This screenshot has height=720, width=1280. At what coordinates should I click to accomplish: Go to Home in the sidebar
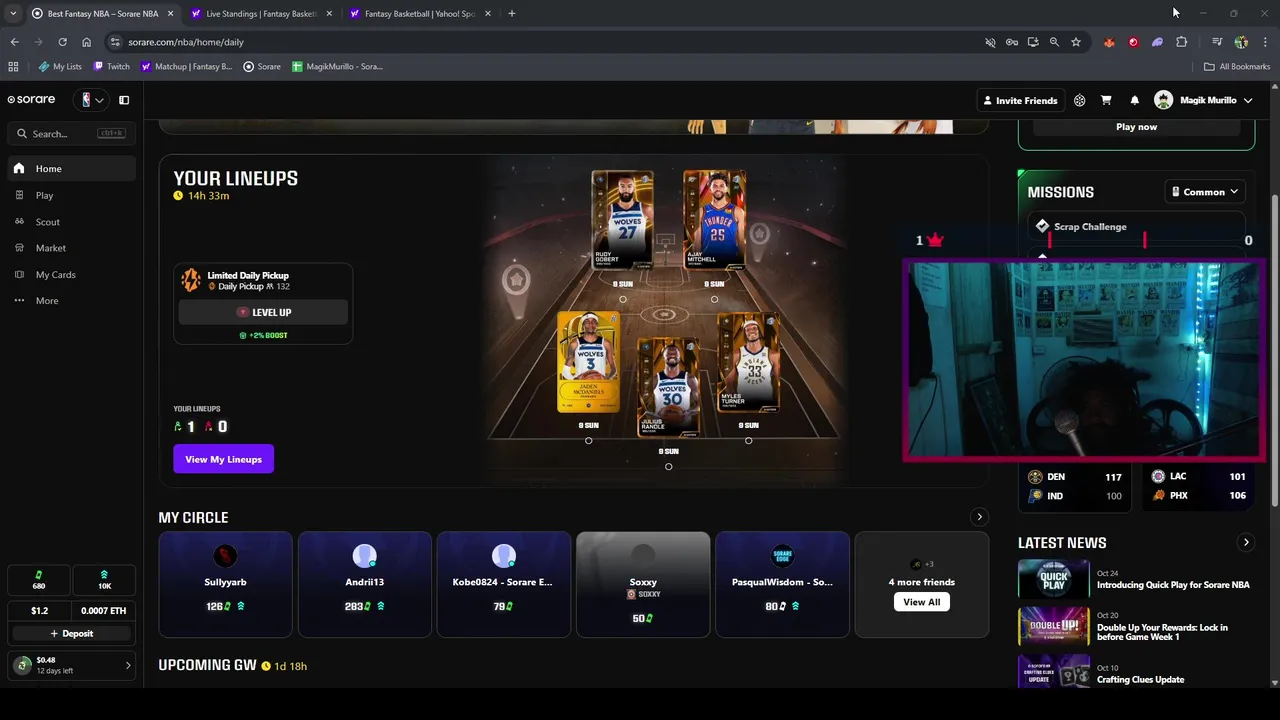70,168
